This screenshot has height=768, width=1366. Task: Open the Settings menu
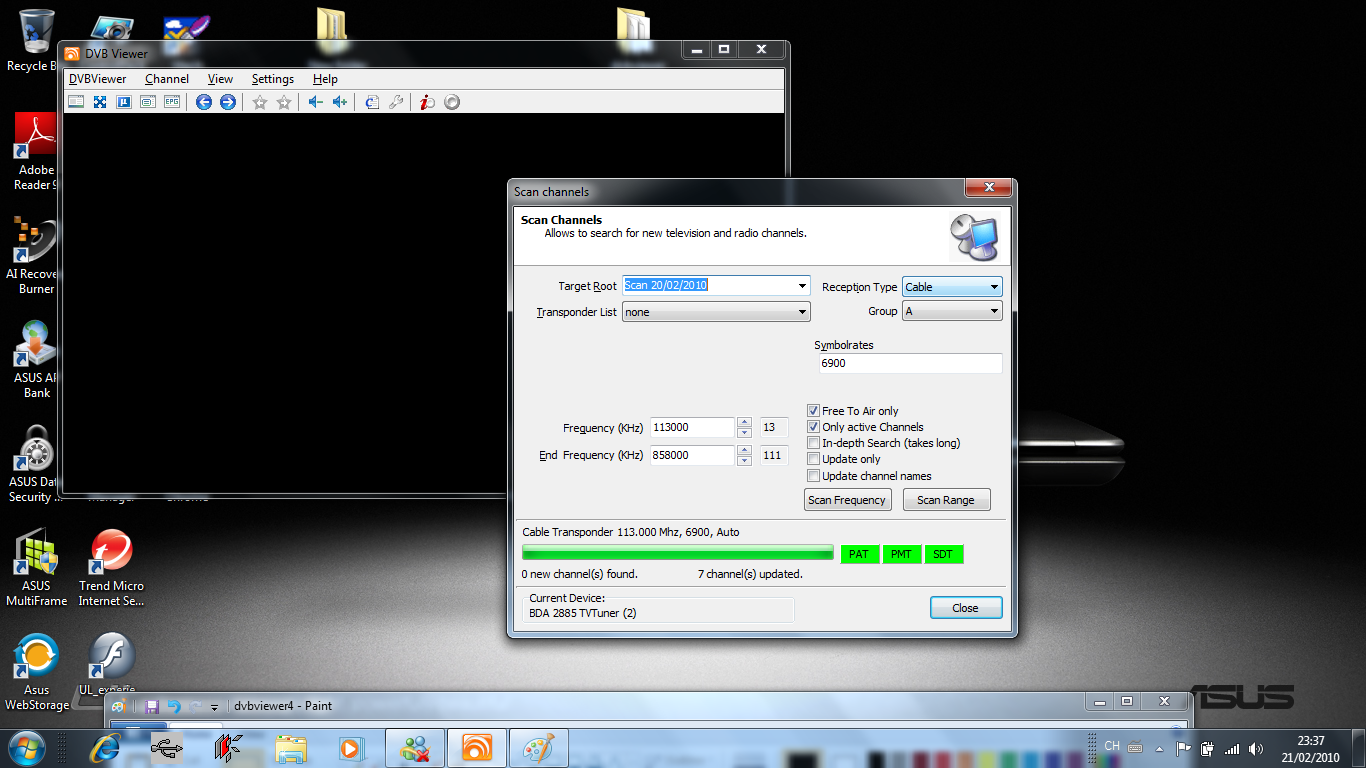click(x=273, y=79)
